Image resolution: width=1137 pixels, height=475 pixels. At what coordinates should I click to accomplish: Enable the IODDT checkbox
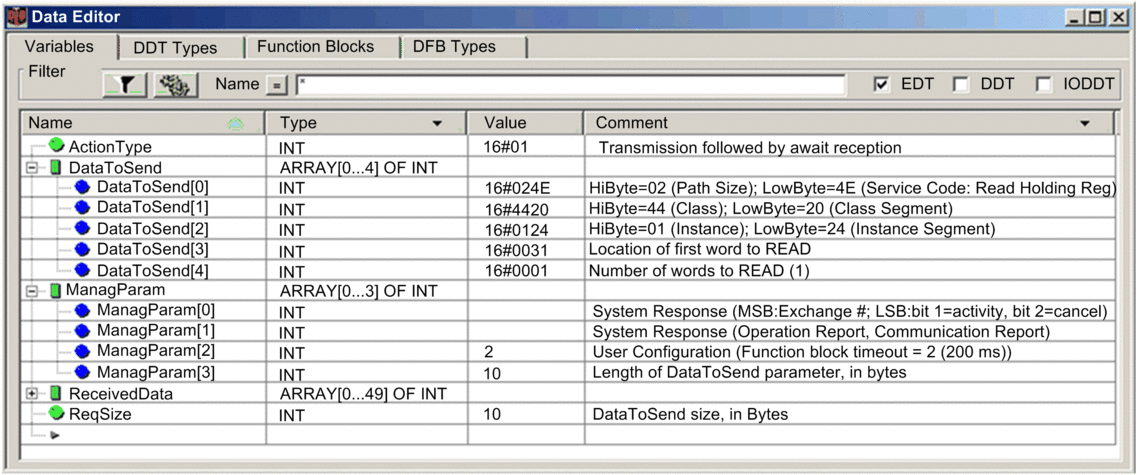click(1044, 85)
